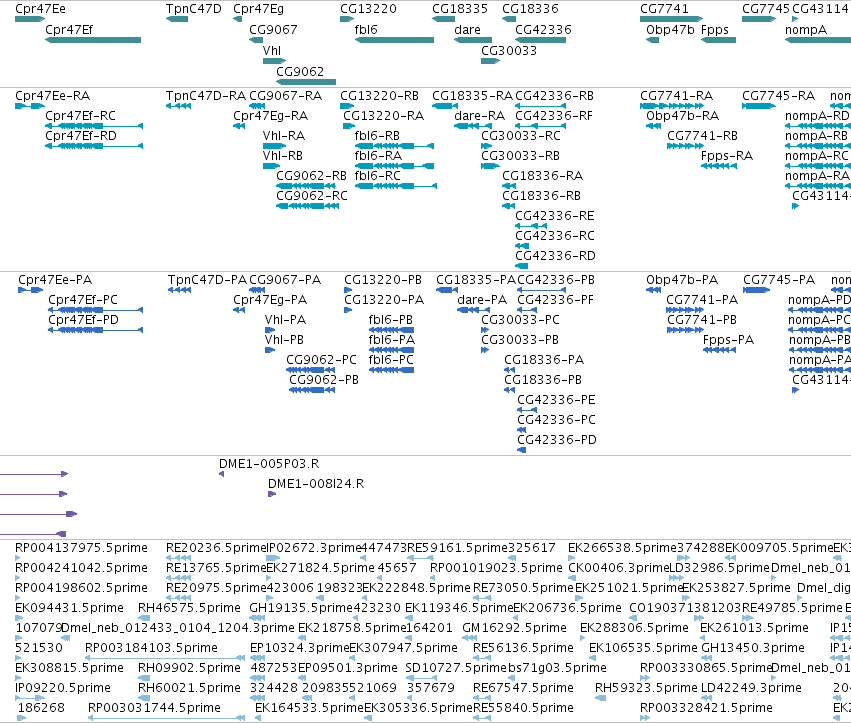Select the CG42336-PD protein label
Screen dimensions: 851x723
557,440
